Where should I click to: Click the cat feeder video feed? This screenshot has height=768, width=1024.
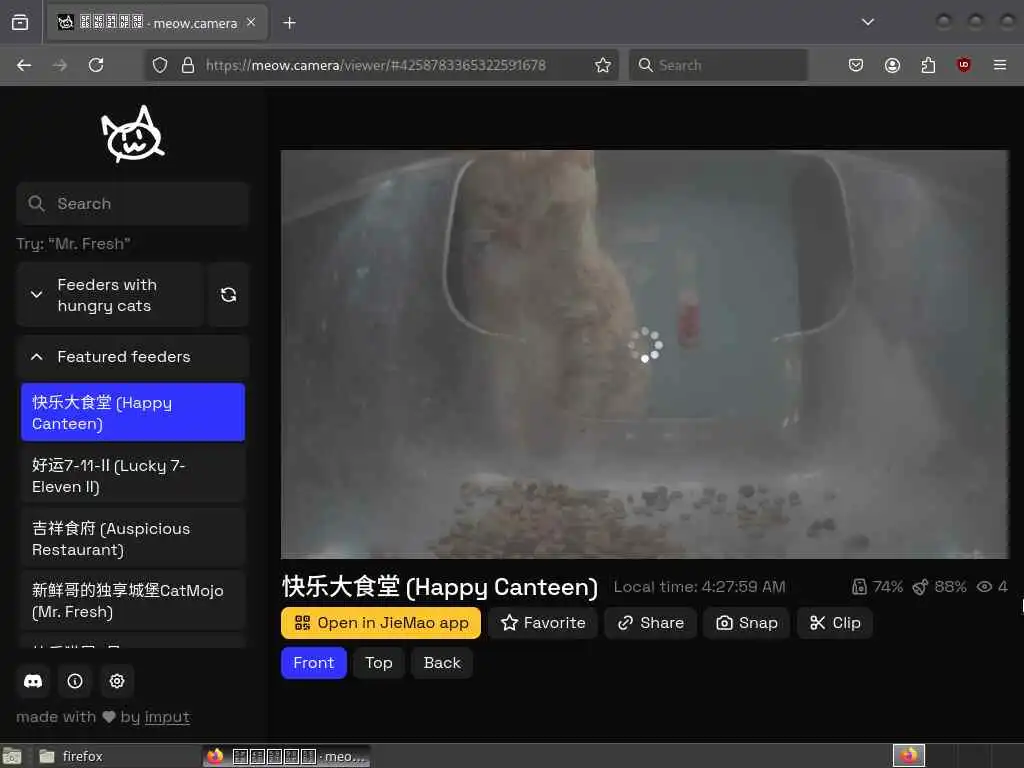(x=645, y=355)
